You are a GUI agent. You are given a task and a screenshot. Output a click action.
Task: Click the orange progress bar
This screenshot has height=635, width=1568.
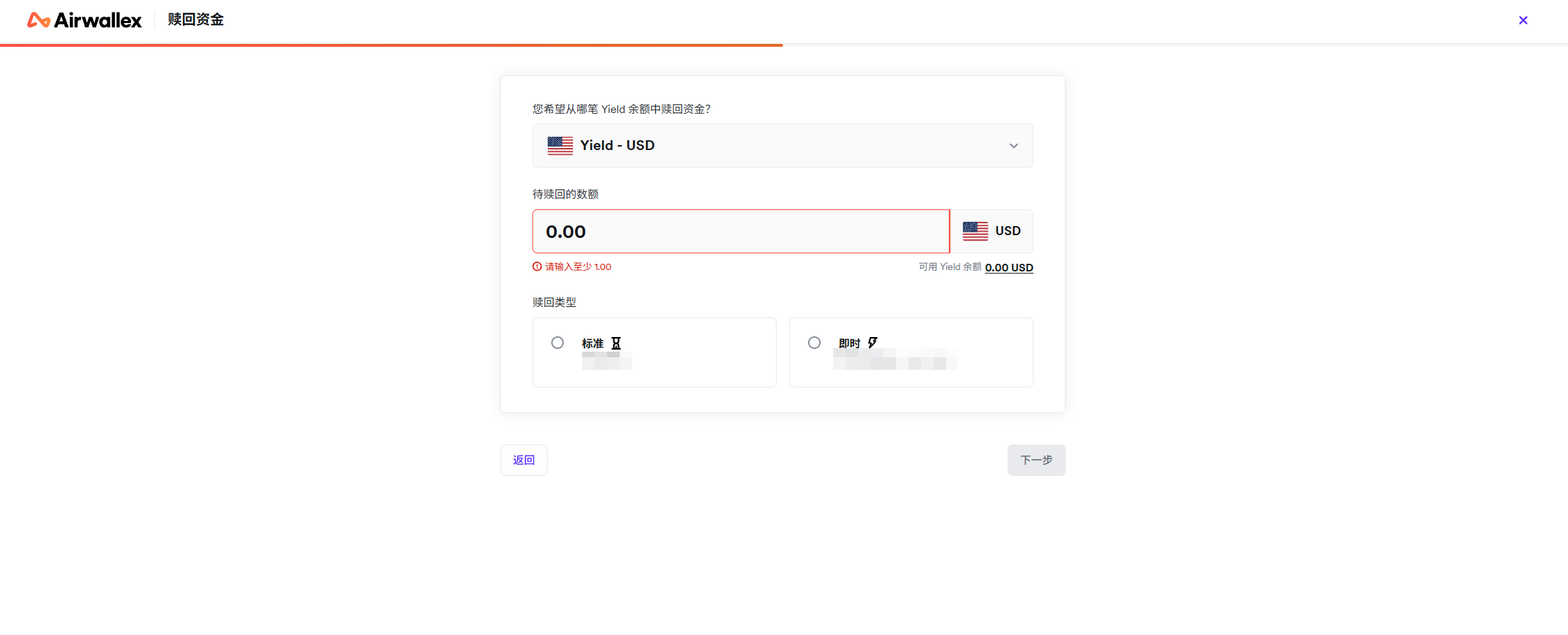click(x=391, y=45)
